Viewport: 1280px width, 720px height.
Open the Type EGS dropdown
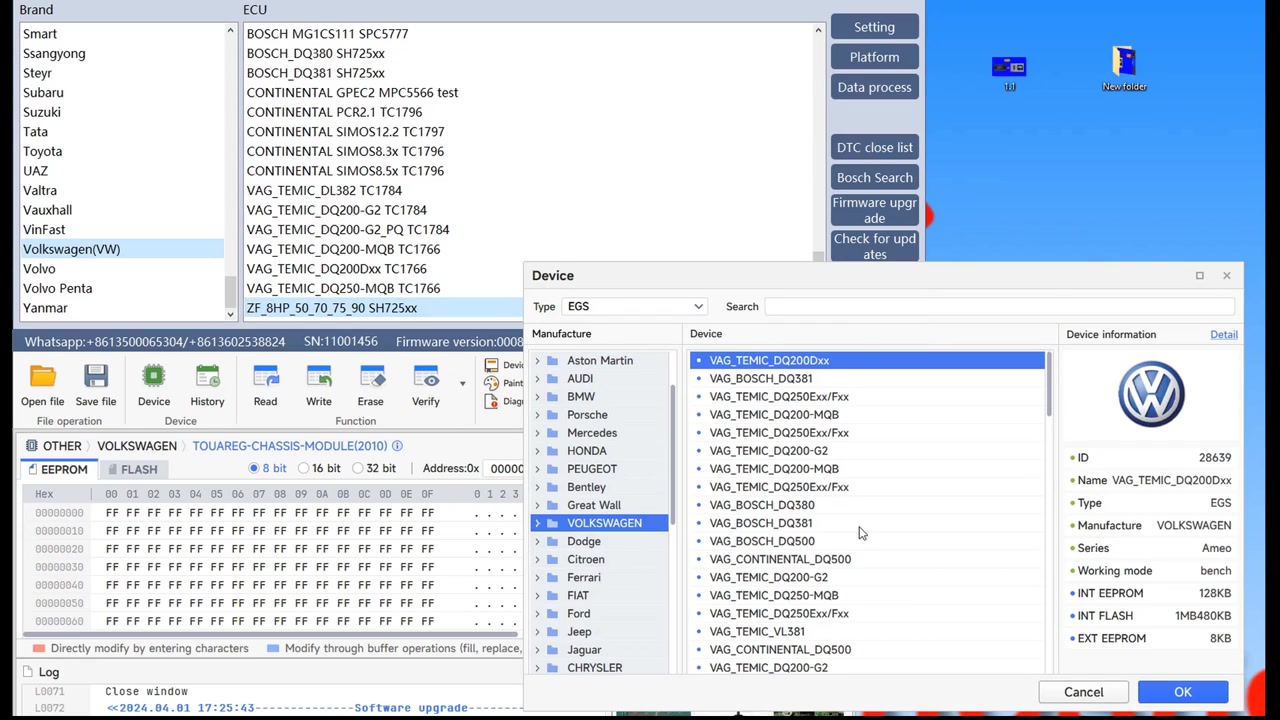click(x=634, y=307)
